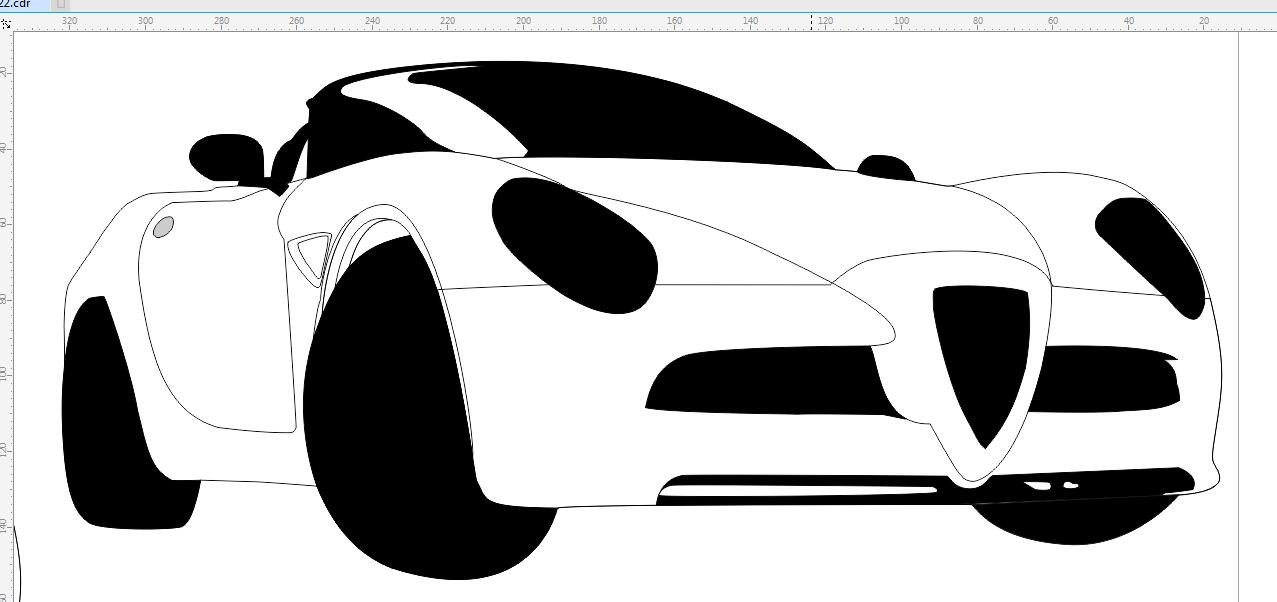Click the 200 mark on horizontal ruler

tap(523, 20)
